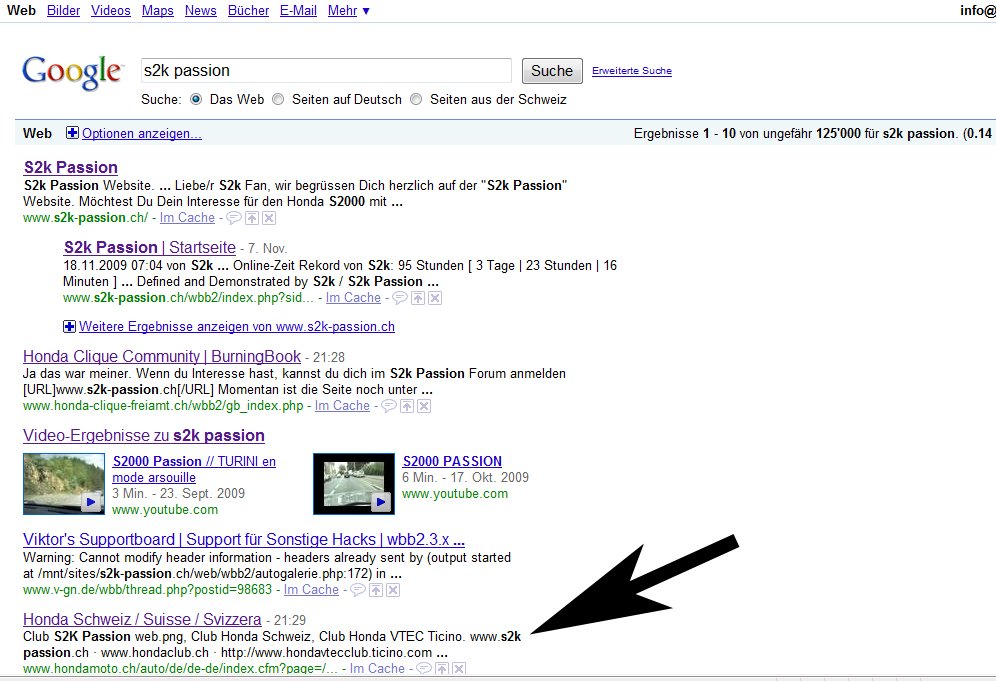This screenshot has width=996, height=681.
Task: Open Video-Ergebnisse zu s2k passion link
Action: pos(144,435)
